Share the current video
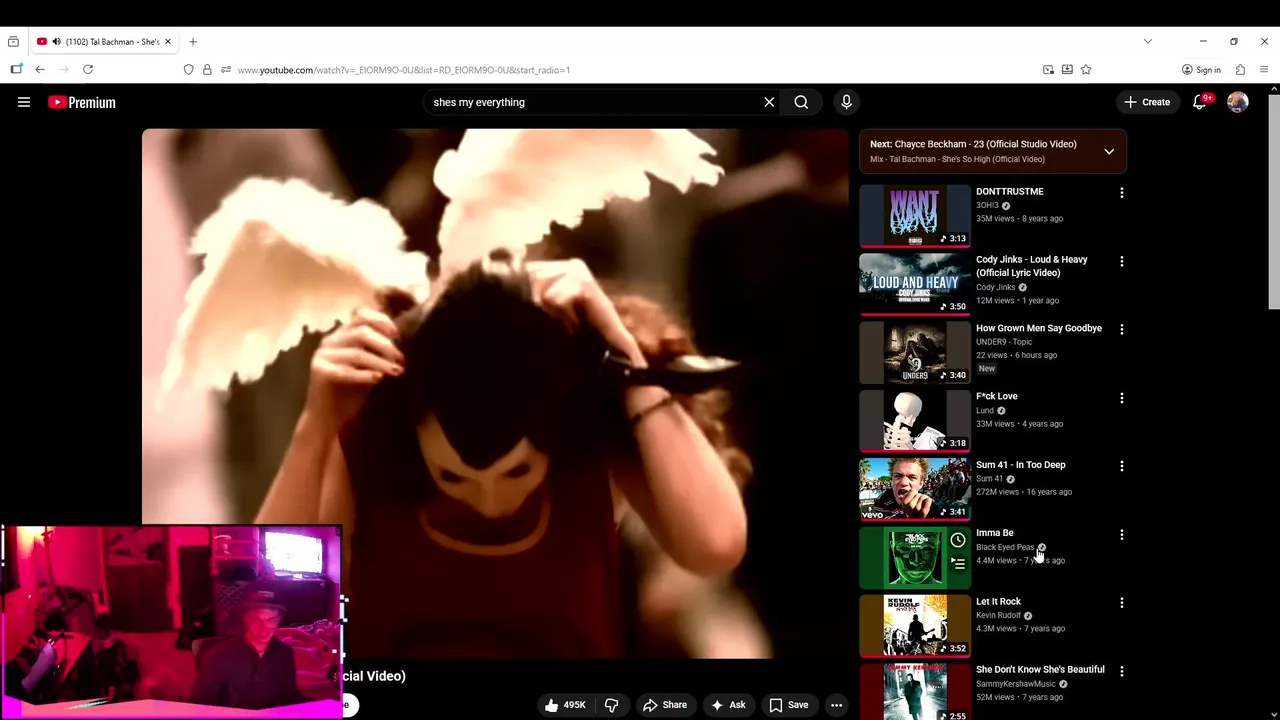 click(665, 705)
